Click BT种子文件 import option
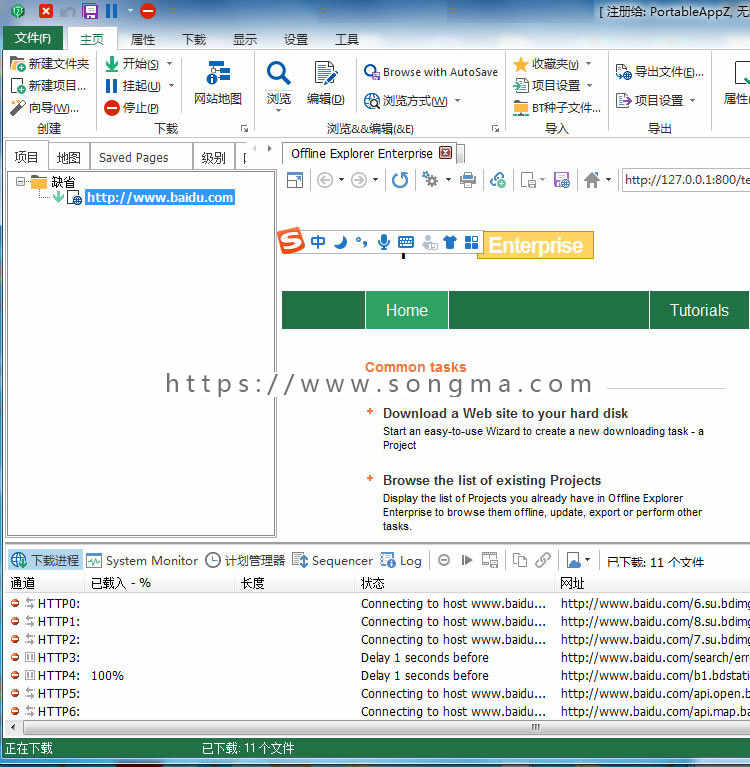 (x=557, y=108)
